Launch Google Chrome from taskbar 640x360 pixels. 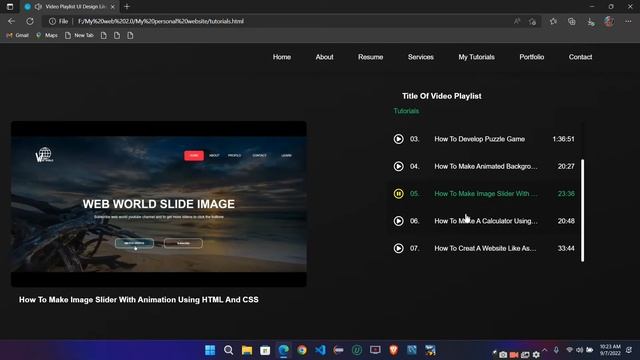(x=302, y=350)
